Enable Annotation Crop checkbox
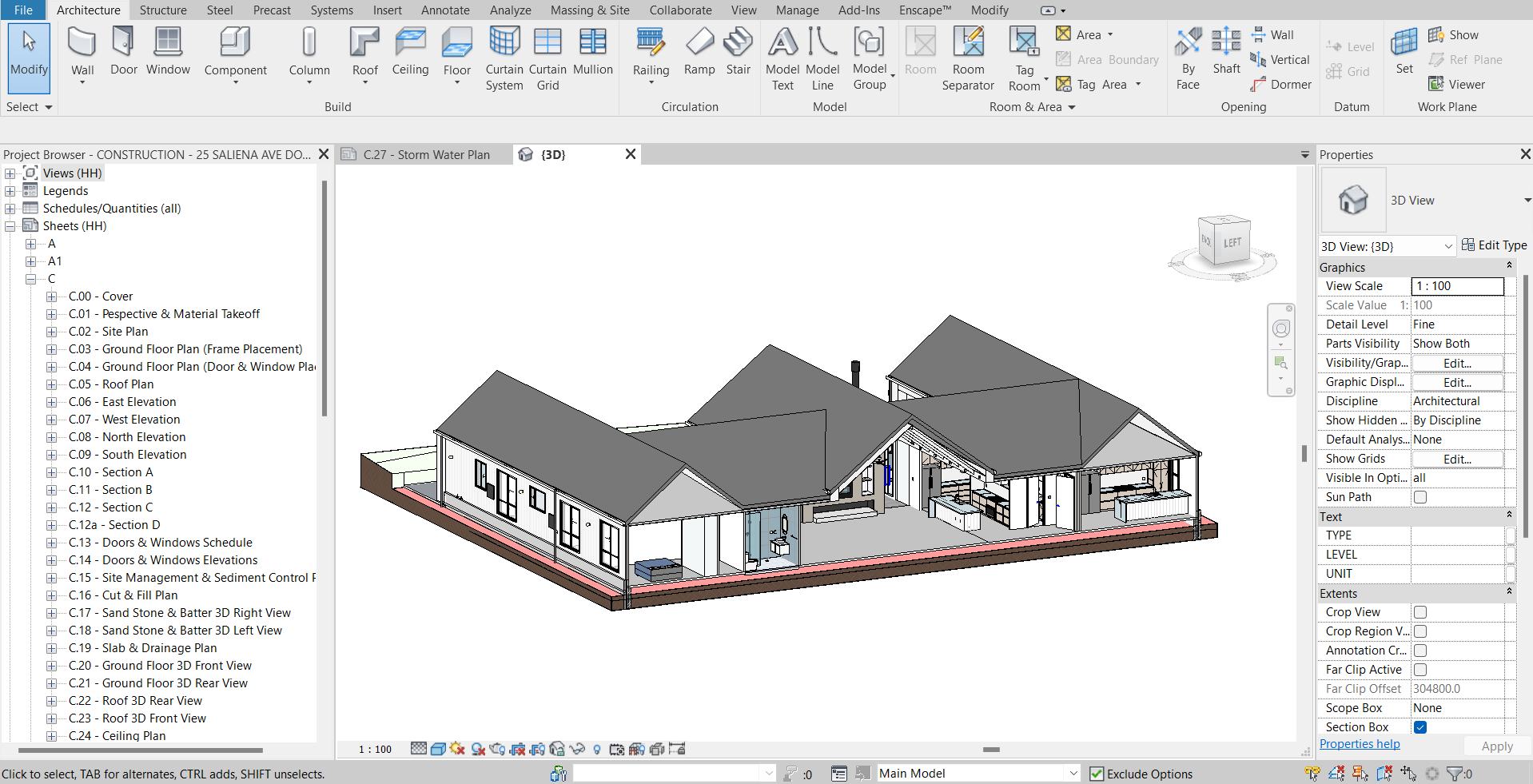 [1420, 651]
